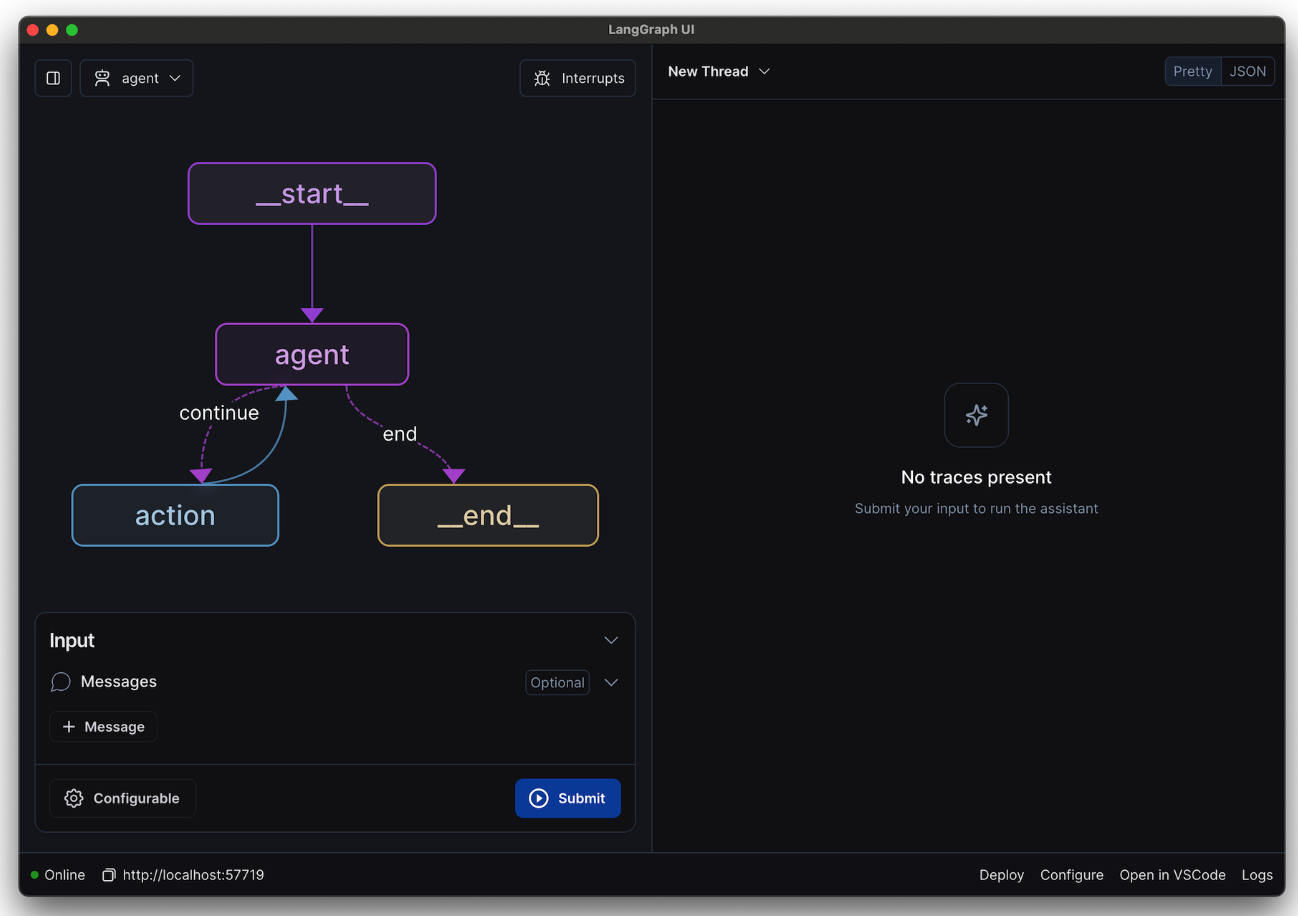Open the New Thread dropdown

click(719, 71)
